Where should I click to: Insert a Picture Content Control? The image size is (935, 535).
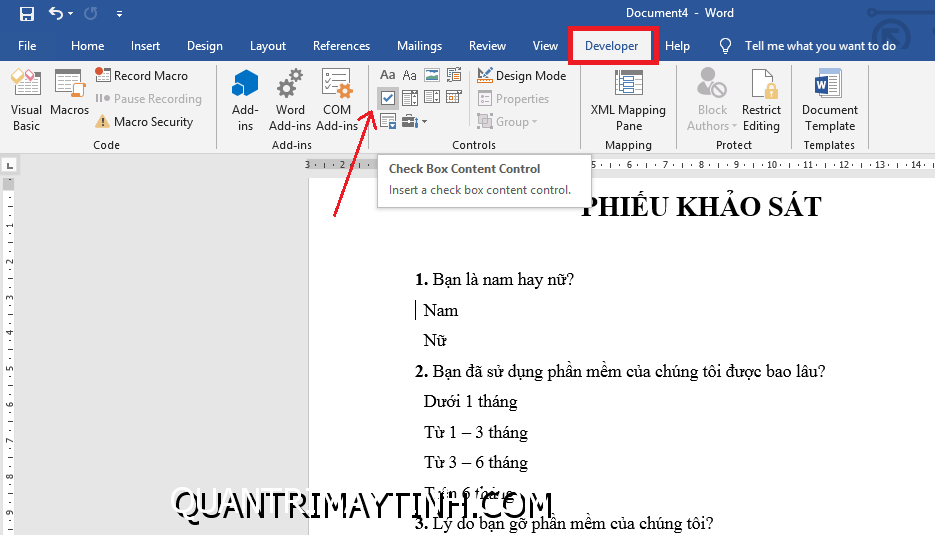(432, 75)
